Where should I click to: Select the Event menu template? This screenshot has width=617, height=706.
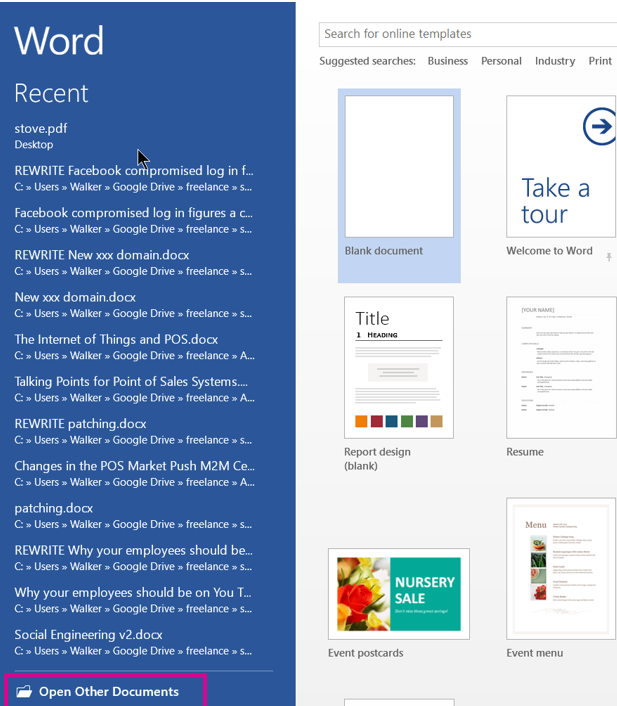[561, 569]
